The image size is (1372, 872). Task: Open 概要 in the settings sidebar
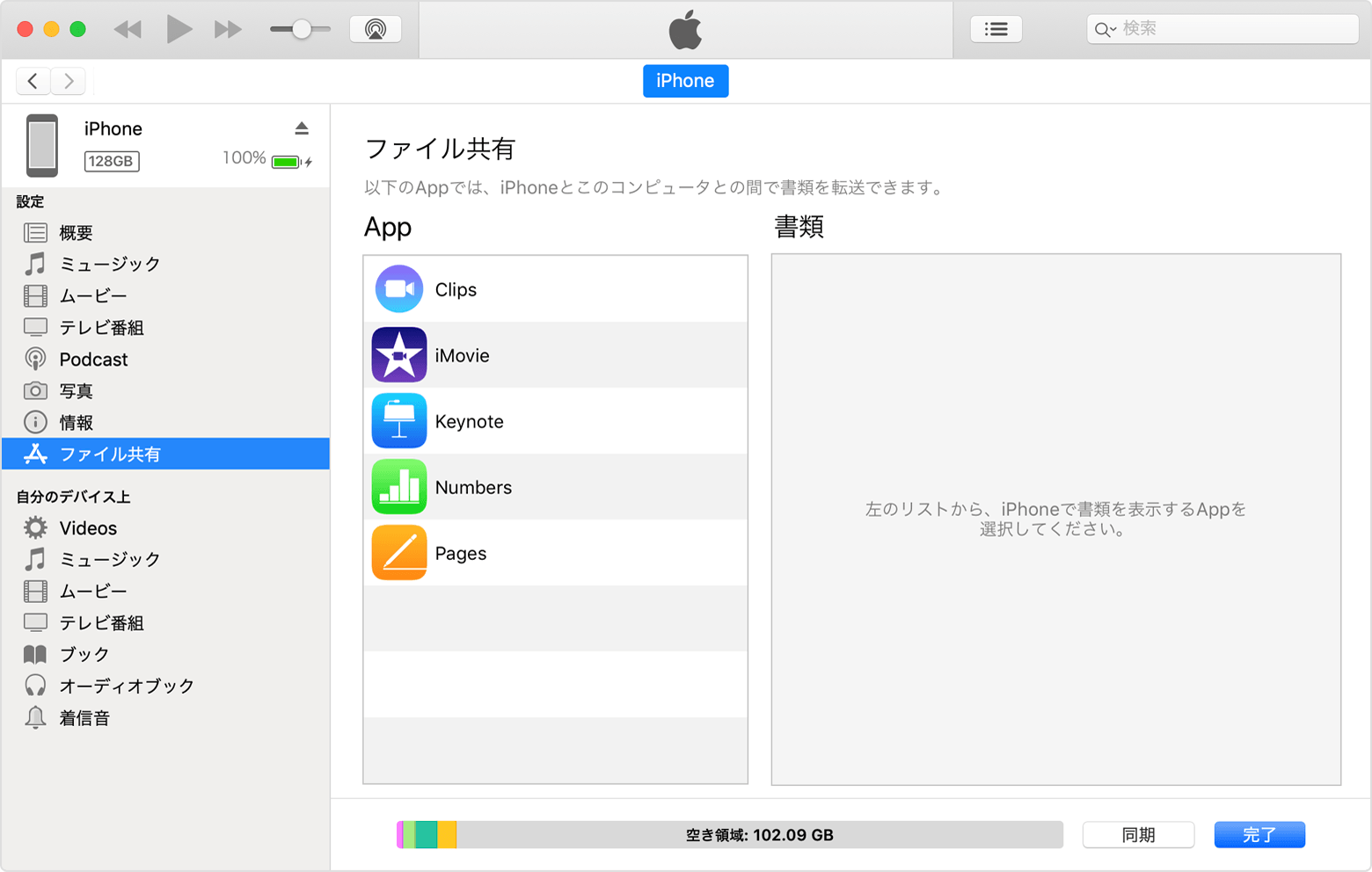click(x=165, y=233)
